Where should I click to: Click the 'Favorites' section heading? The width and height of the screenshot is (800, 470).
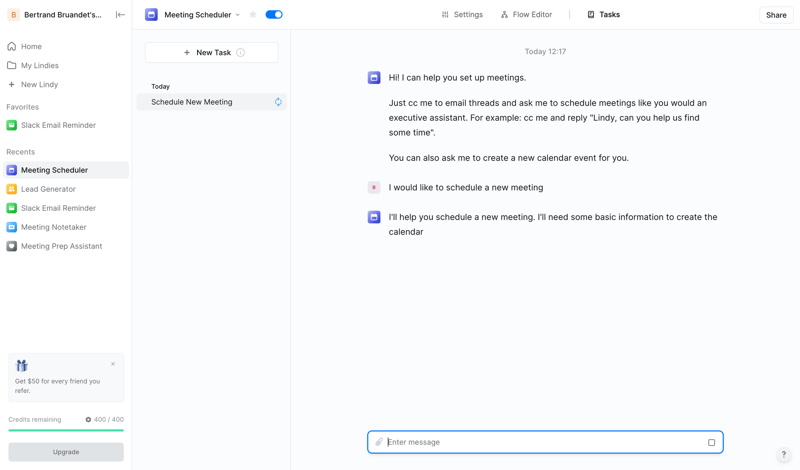coord(22,107)
